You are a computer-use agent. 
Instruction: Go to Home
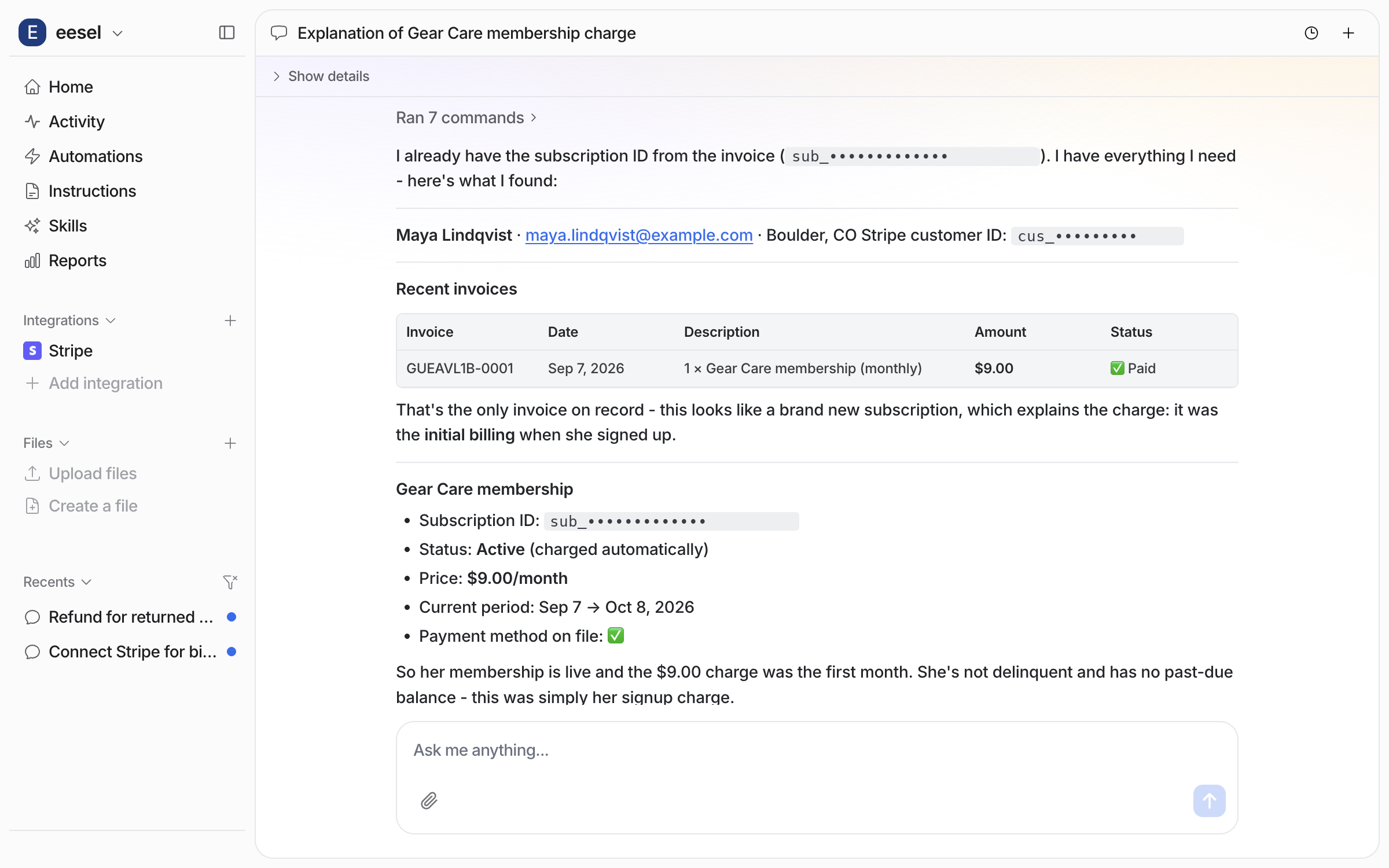(127, 87)
